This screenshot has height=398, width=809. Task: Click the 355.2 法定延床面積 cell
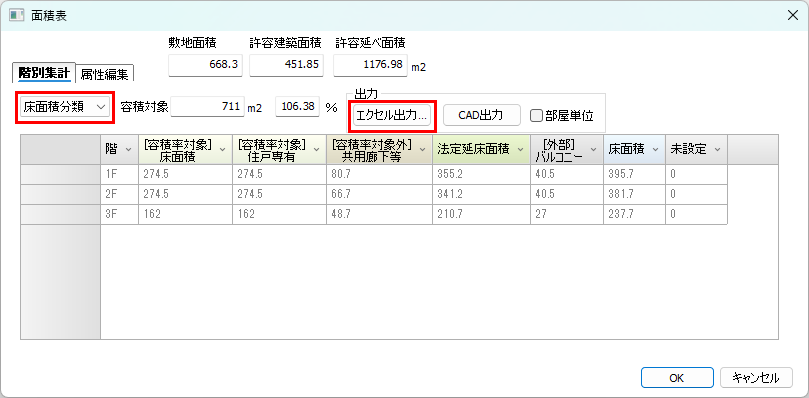481,175
